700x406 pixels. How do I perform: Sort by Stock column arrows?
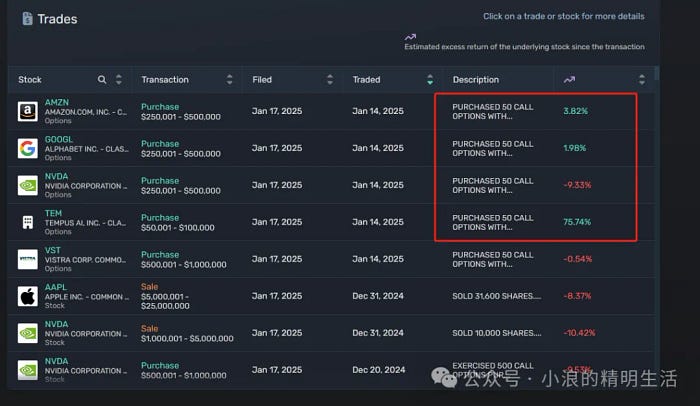(x=118, y=80)
